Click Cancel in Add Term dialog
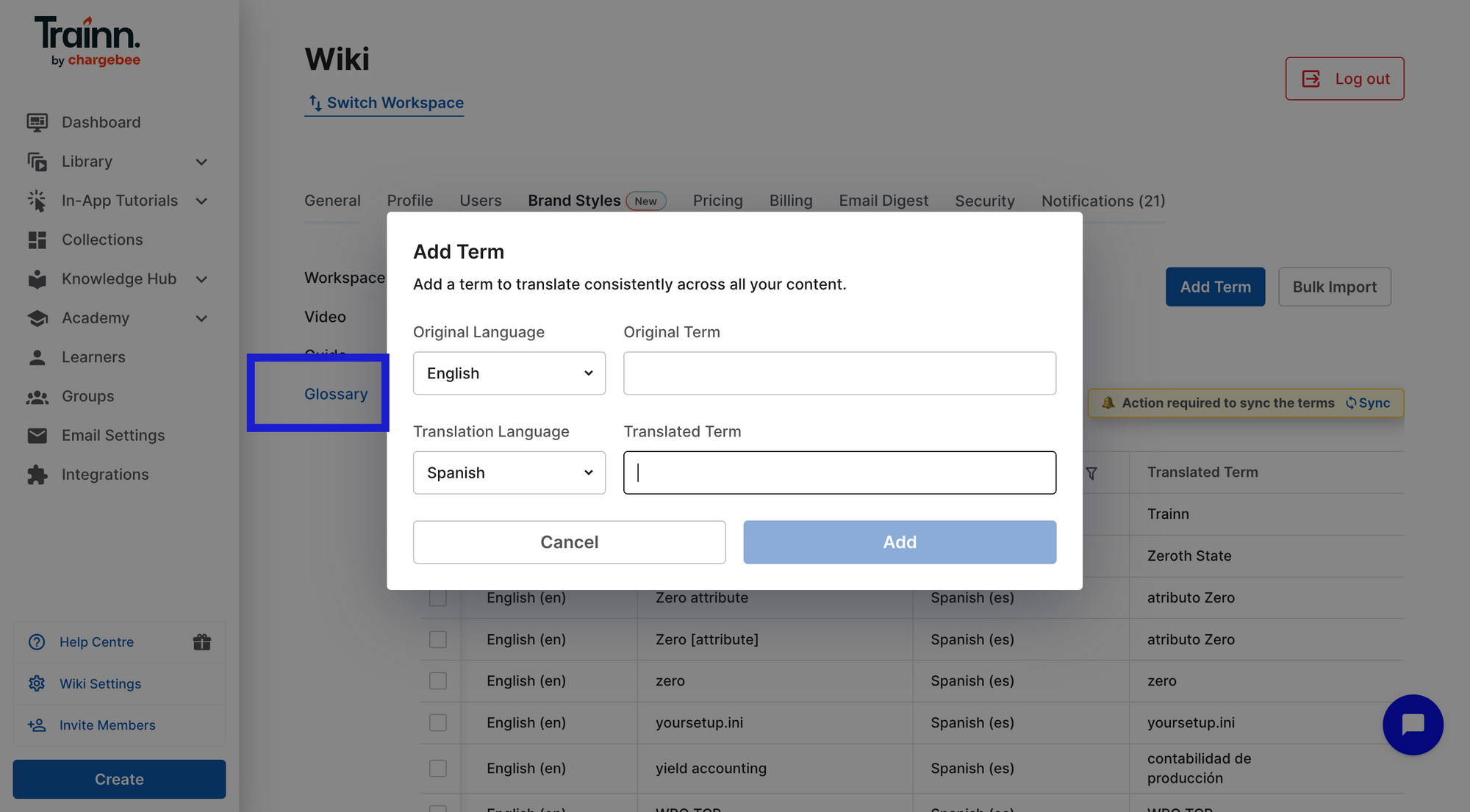Screen dimensions: 1470x812 (x=570, y=542)
